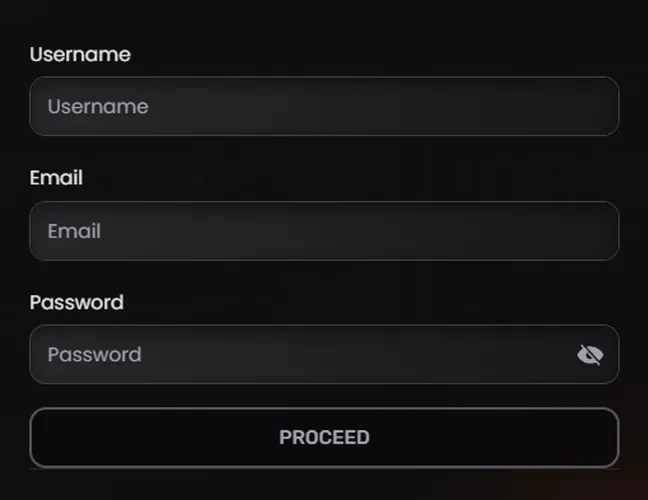Image resolution: width=648 pixels, height=500 pixels.
Task: Click the Username label above the field
Action: pos(80,54)
